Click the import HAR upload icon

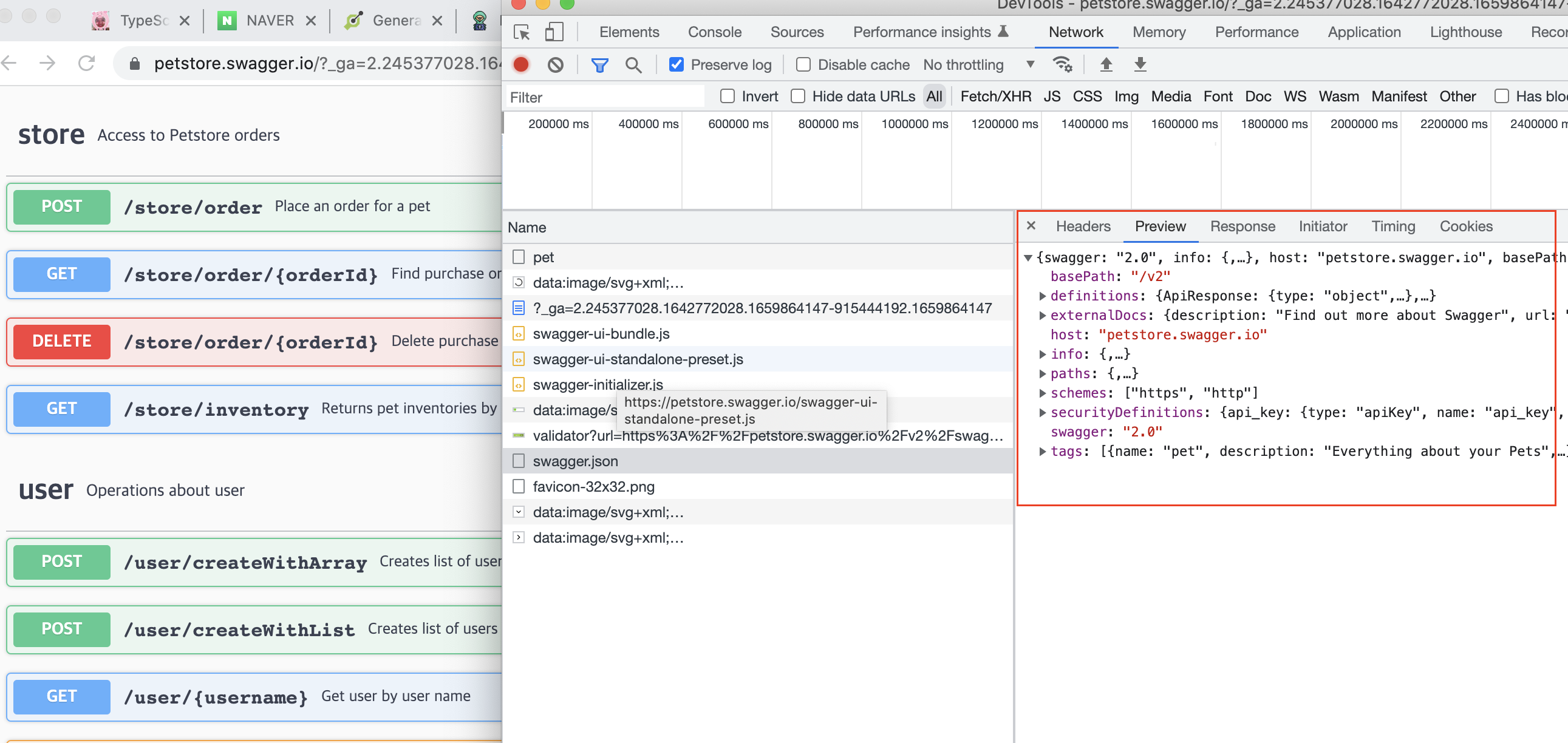pyautogui.click(x=1106, y=64)
